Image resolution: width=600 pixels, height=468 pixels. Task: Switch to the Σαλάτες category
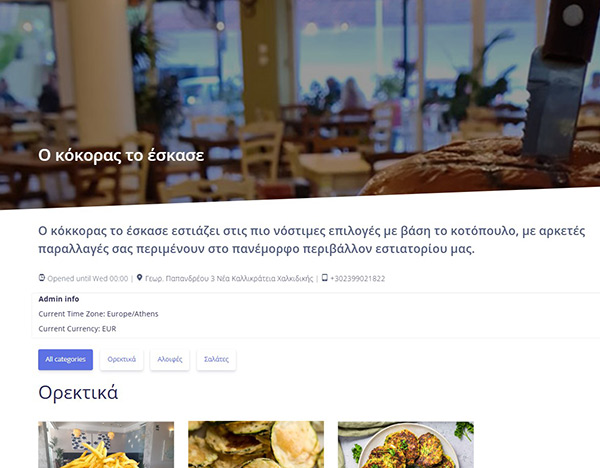click(217, 359)
